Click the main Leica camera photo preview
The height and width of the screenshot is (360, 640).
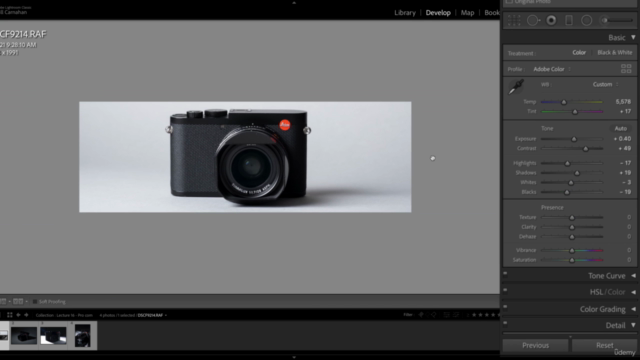245,157
